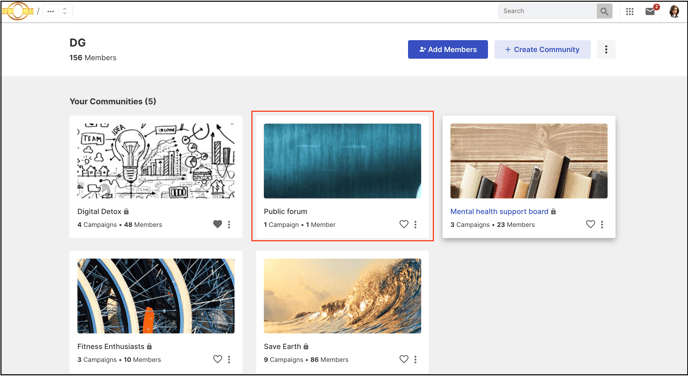688x376 pixels.
Task: Click the lock icon beside Digital Detox
Action: [x=126, y=211]
